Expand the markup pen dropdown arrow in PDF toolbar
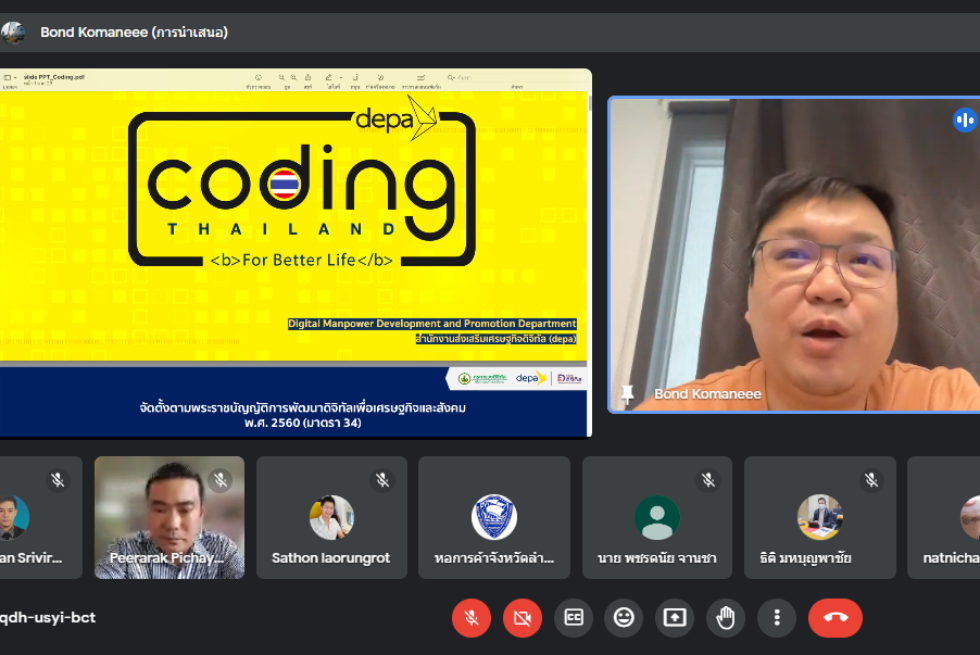Screen dimensions: 980x655 (x=342, y=77)
